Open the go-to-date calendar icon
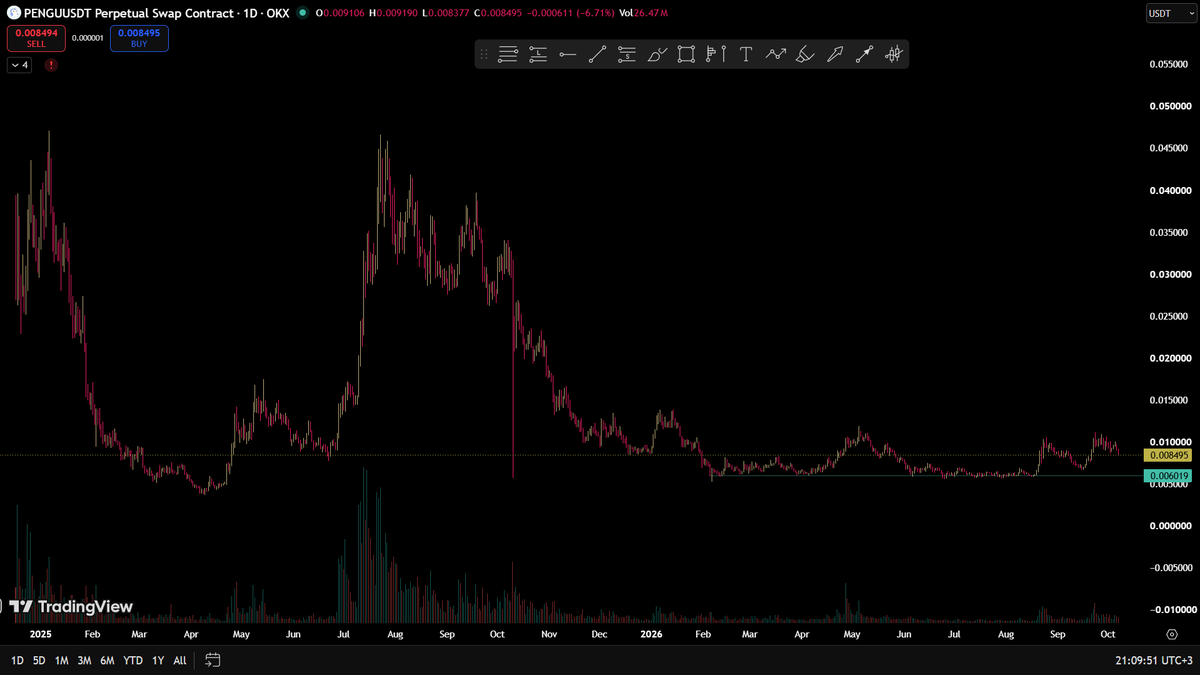The width and height of the screenshot is (1200, 675). click(x=212, y=660)
